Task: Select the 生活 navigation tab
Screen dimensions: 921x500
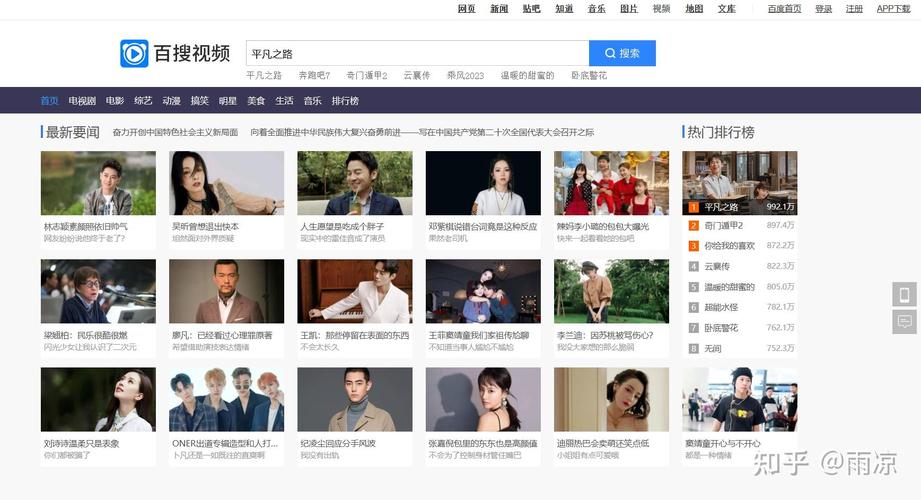Action: click(x=284, y=100)
